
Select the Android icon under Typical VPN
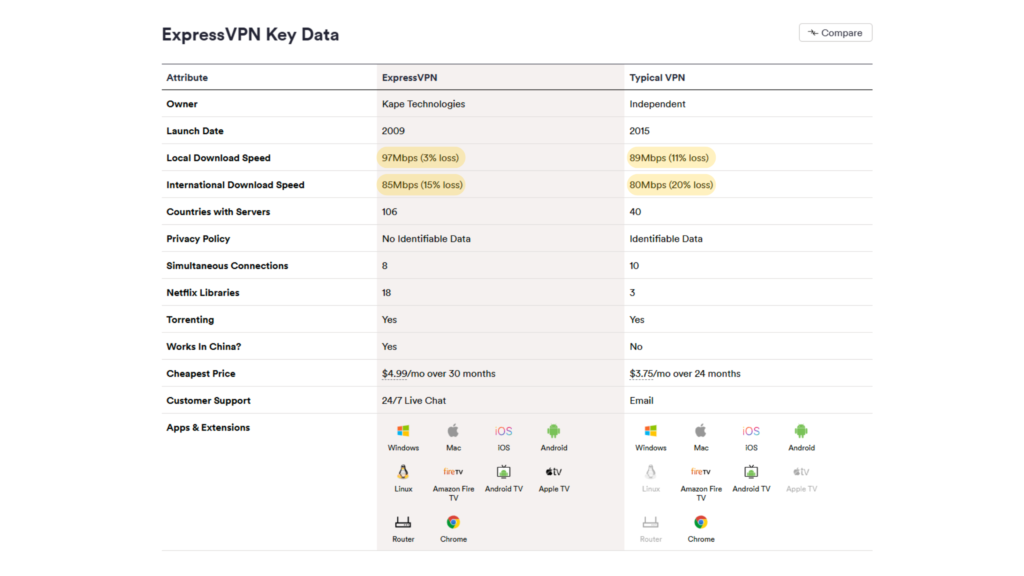pos(801,431)
